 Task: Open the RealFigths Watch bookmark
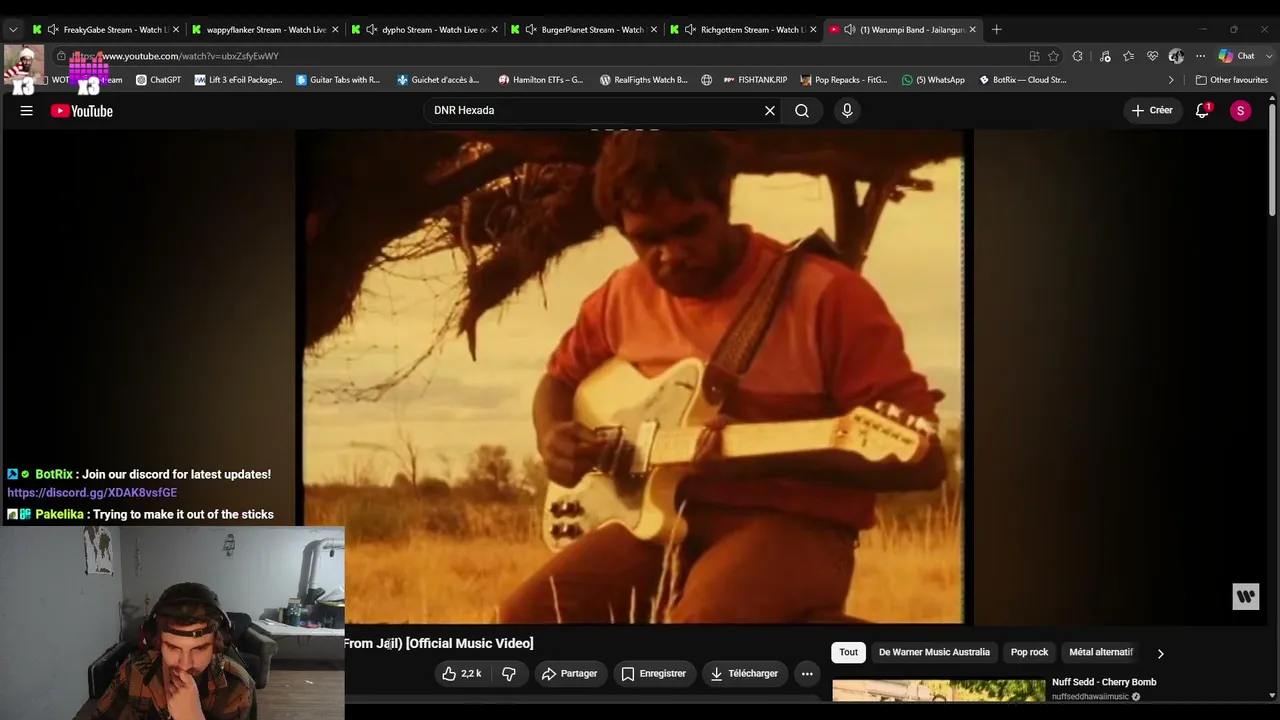(644, 80)
